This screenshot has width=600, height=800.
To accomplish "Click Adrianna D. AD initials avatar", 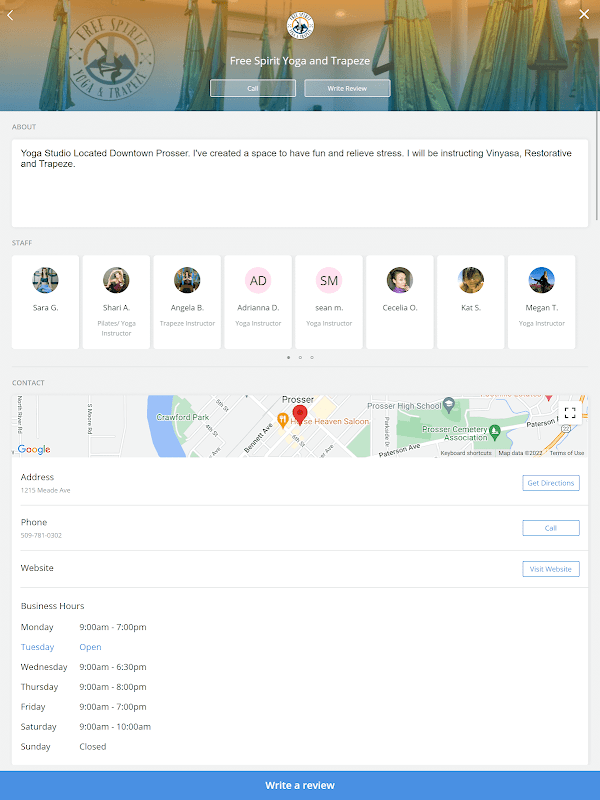I will (258, 280).
